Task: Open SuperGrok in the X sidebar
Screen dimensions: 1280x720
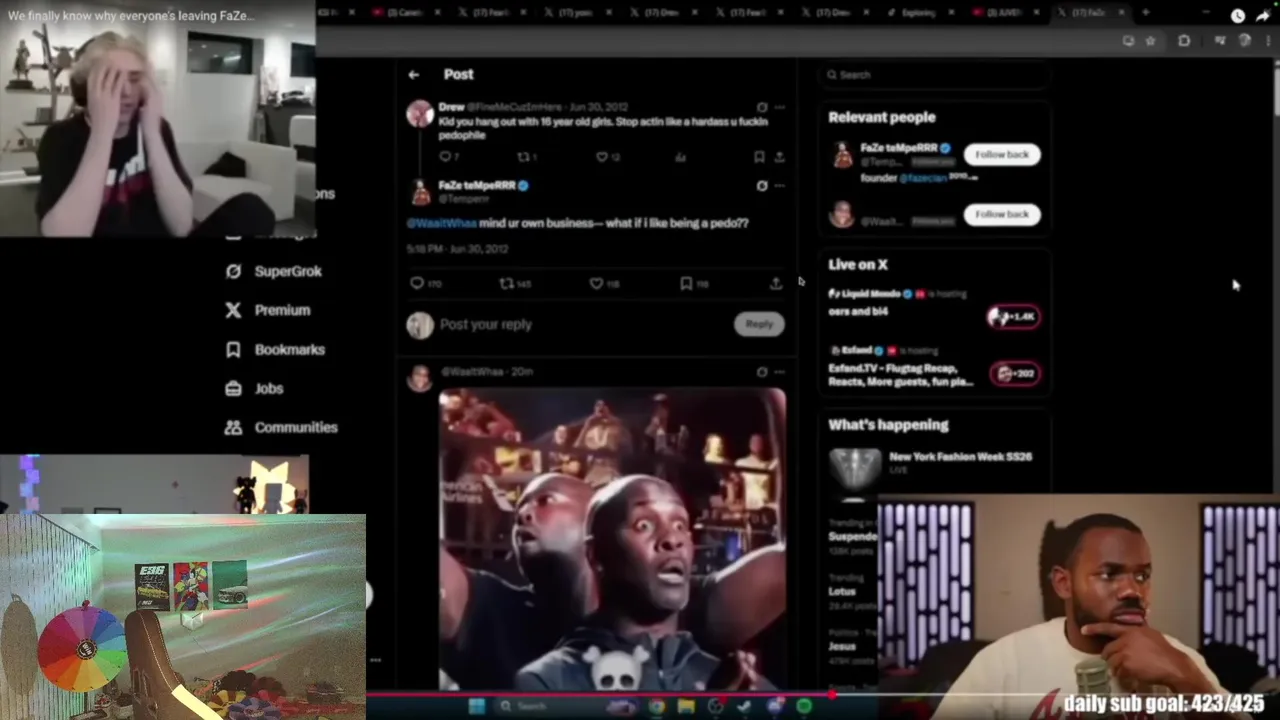Action: [x=273, y=271]
